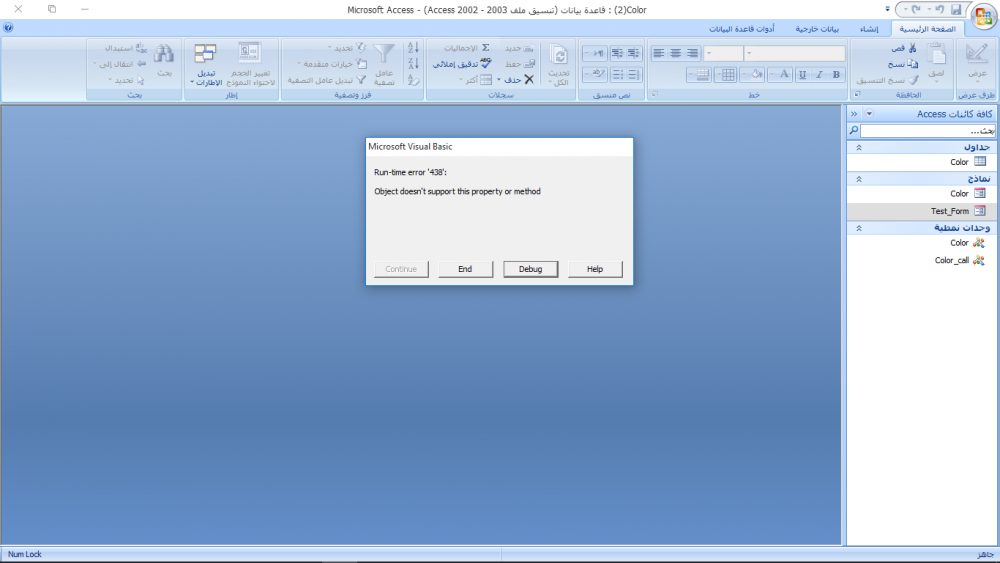Click the sort ascending A-Z icon
This screenshot has width=1000, height=563.
pyautogui.click(x=413, y=48)
